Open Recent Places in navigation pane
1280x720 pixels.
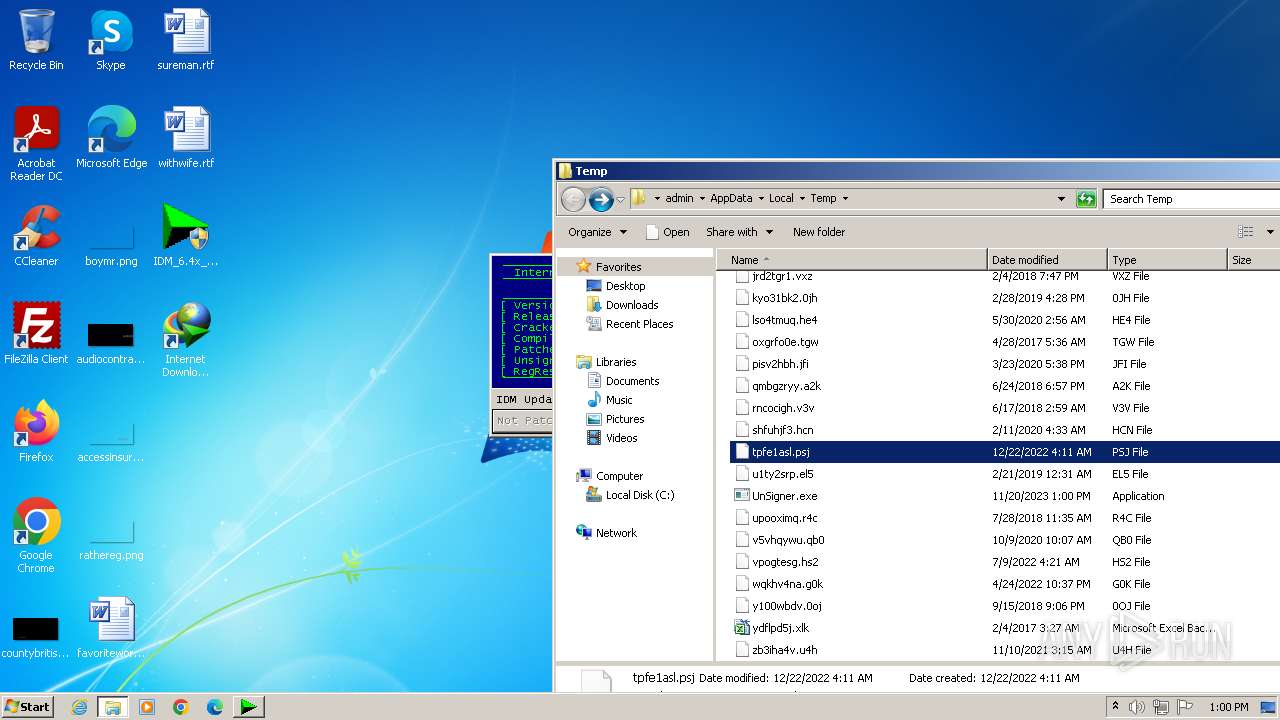pos(639,324)
